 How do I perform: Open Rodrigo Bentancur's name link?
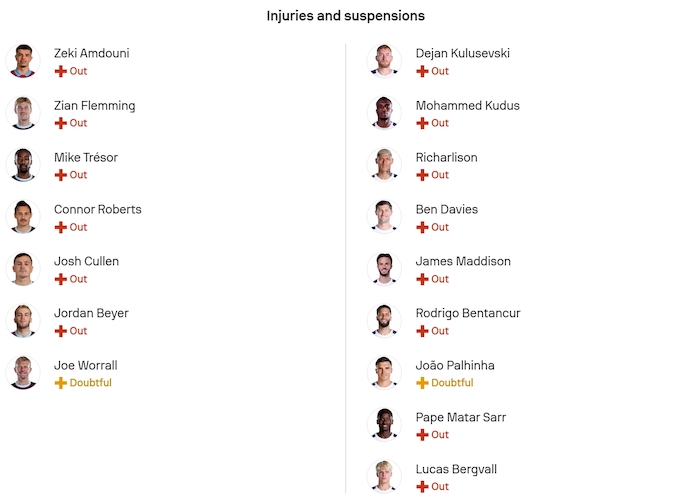(x=468, y=313)
